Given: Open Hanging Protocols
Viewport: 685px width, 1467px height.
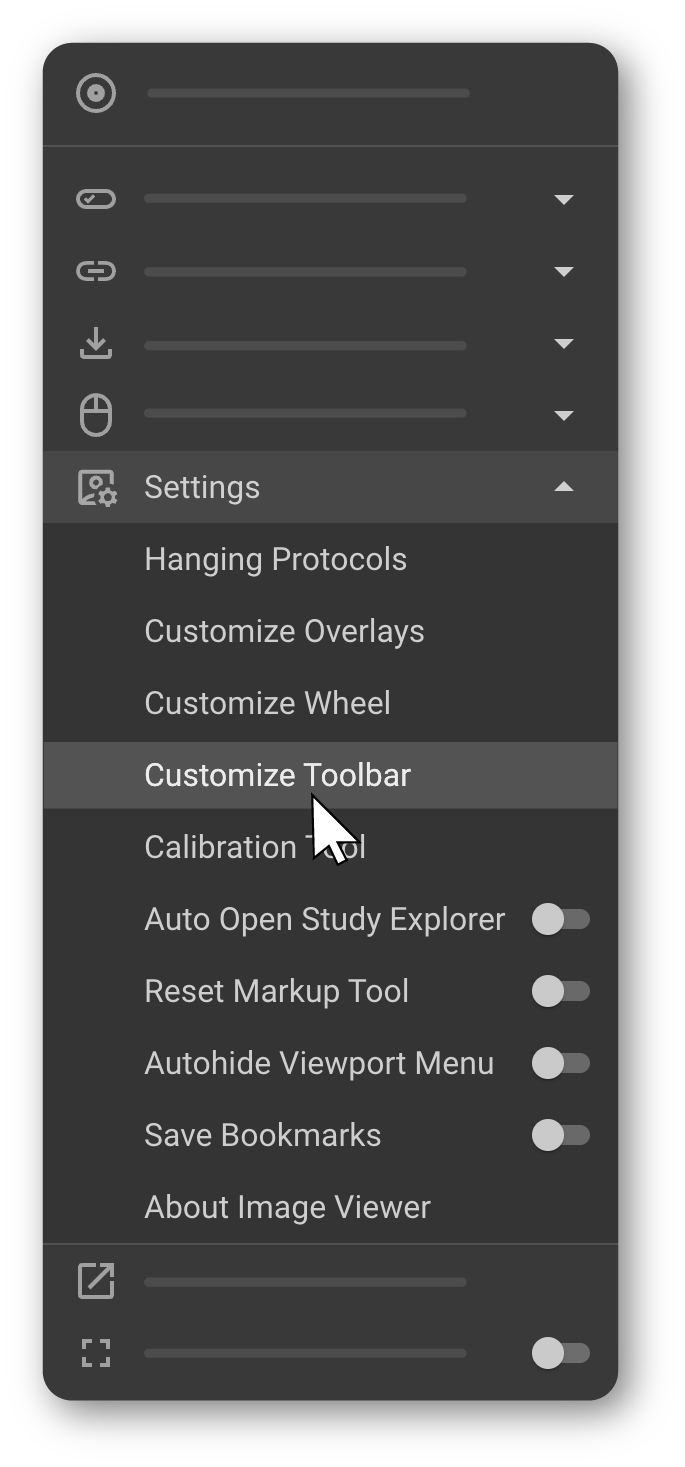Looking at the screenshot, I should tap(275, 559).
